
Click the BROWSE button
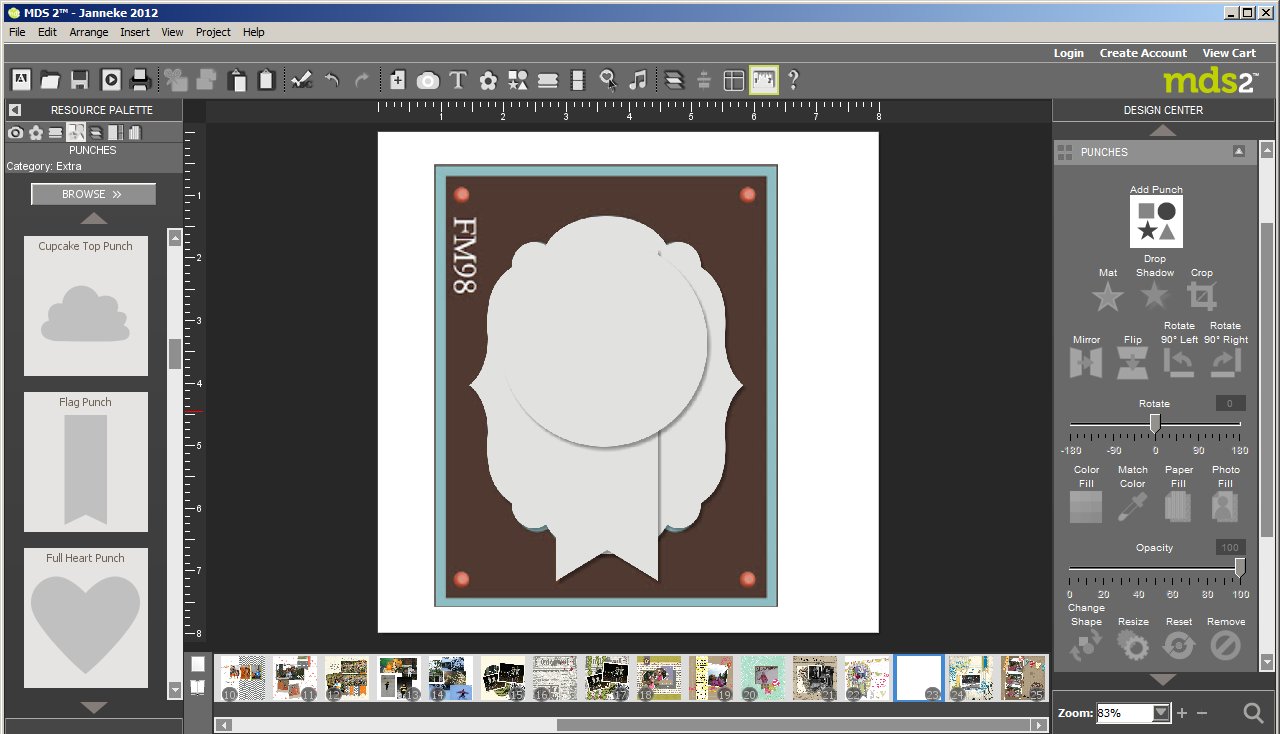[x=93, y=194]
